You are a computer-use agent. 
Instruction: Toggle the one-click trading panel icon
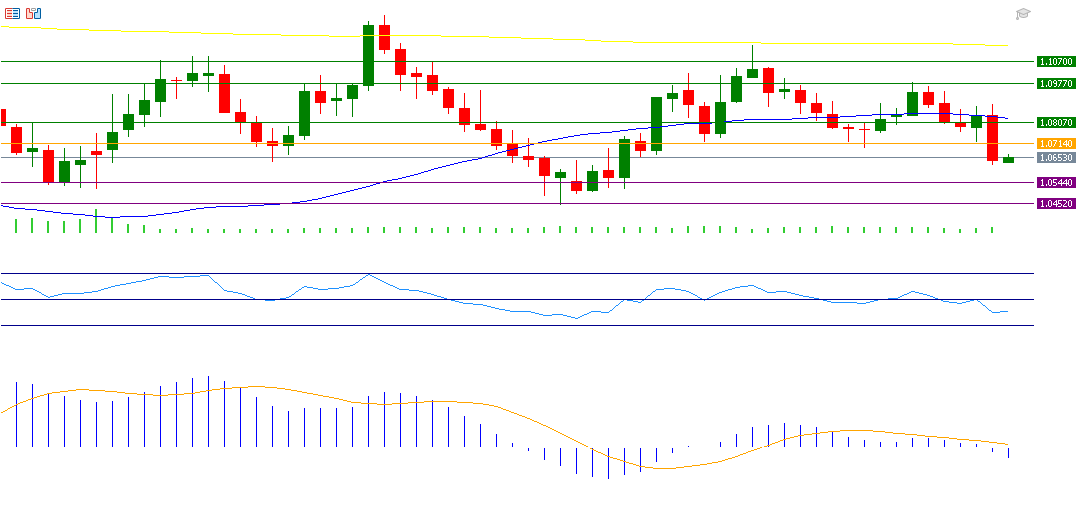coord(34,13)
